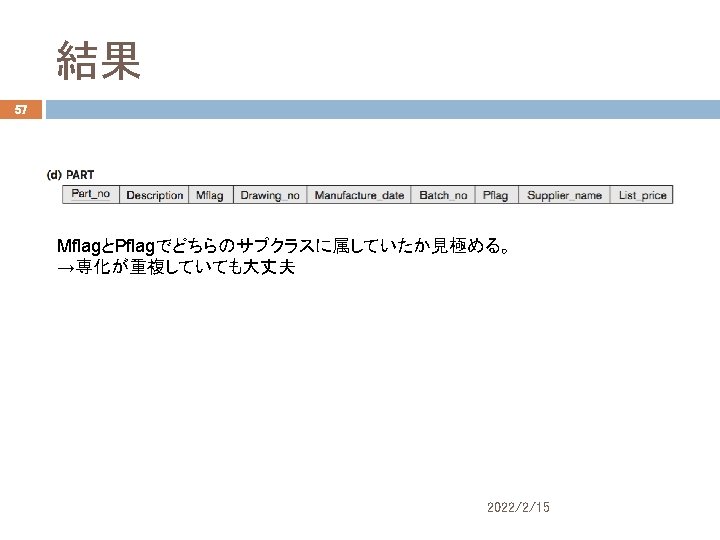Viewport: 720px width, 540px height.
Task: Click the slide number 57 badge
Action: (x=21, y=110)
